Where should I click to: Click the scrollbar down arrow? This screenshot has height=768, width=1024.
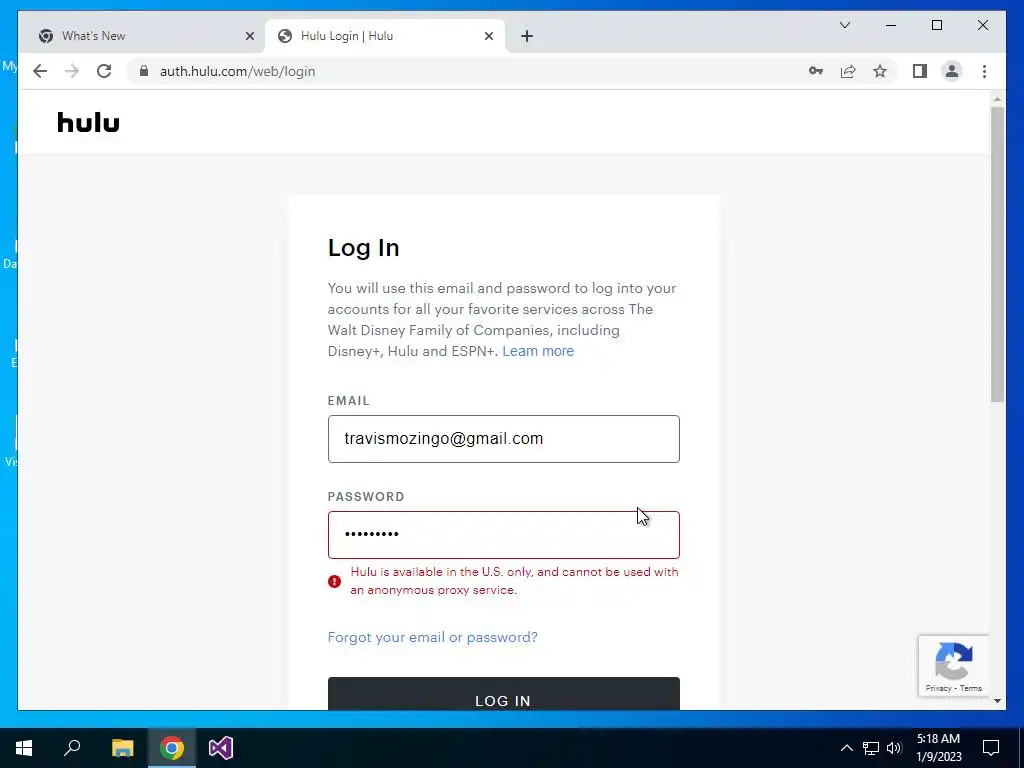997,701
